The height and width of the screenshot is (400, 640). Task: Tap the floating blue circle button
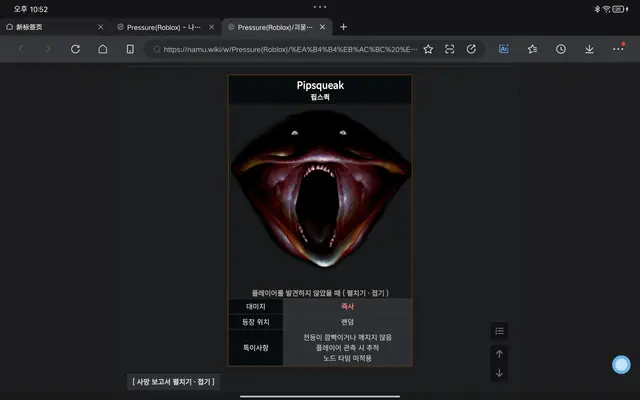[621, 364]
